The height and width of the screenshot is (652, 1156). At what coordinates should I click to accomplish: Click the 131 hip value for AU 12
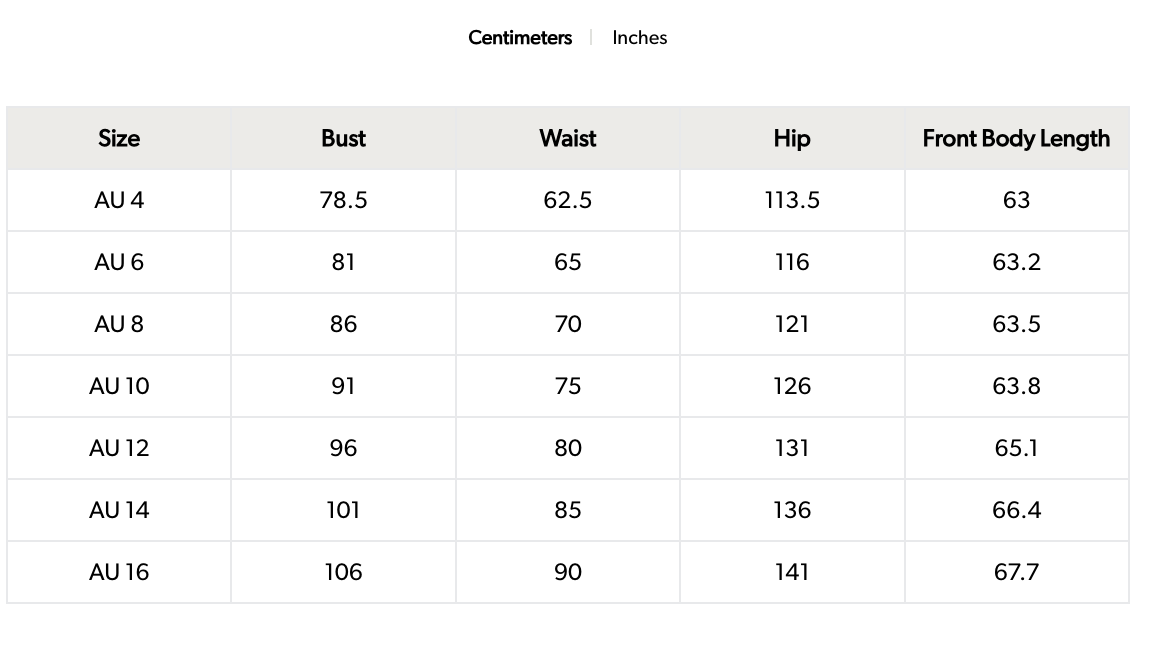(791, 448)
